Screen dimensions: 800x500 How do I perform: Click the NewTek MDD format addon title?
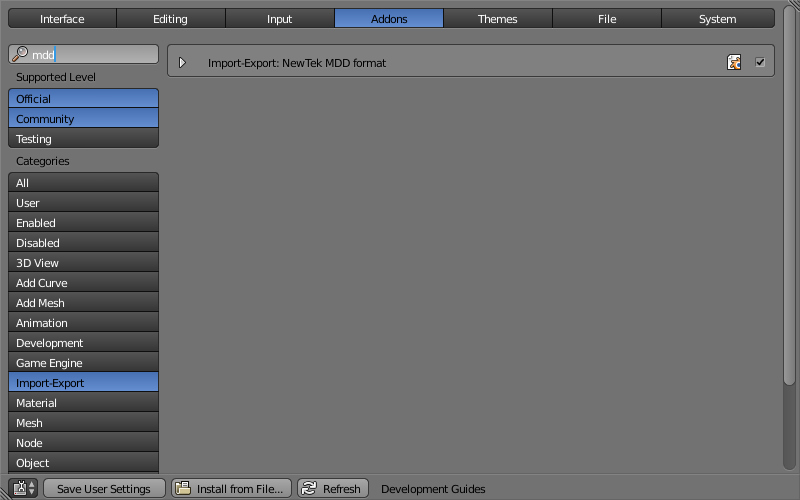tap(296, 63)
